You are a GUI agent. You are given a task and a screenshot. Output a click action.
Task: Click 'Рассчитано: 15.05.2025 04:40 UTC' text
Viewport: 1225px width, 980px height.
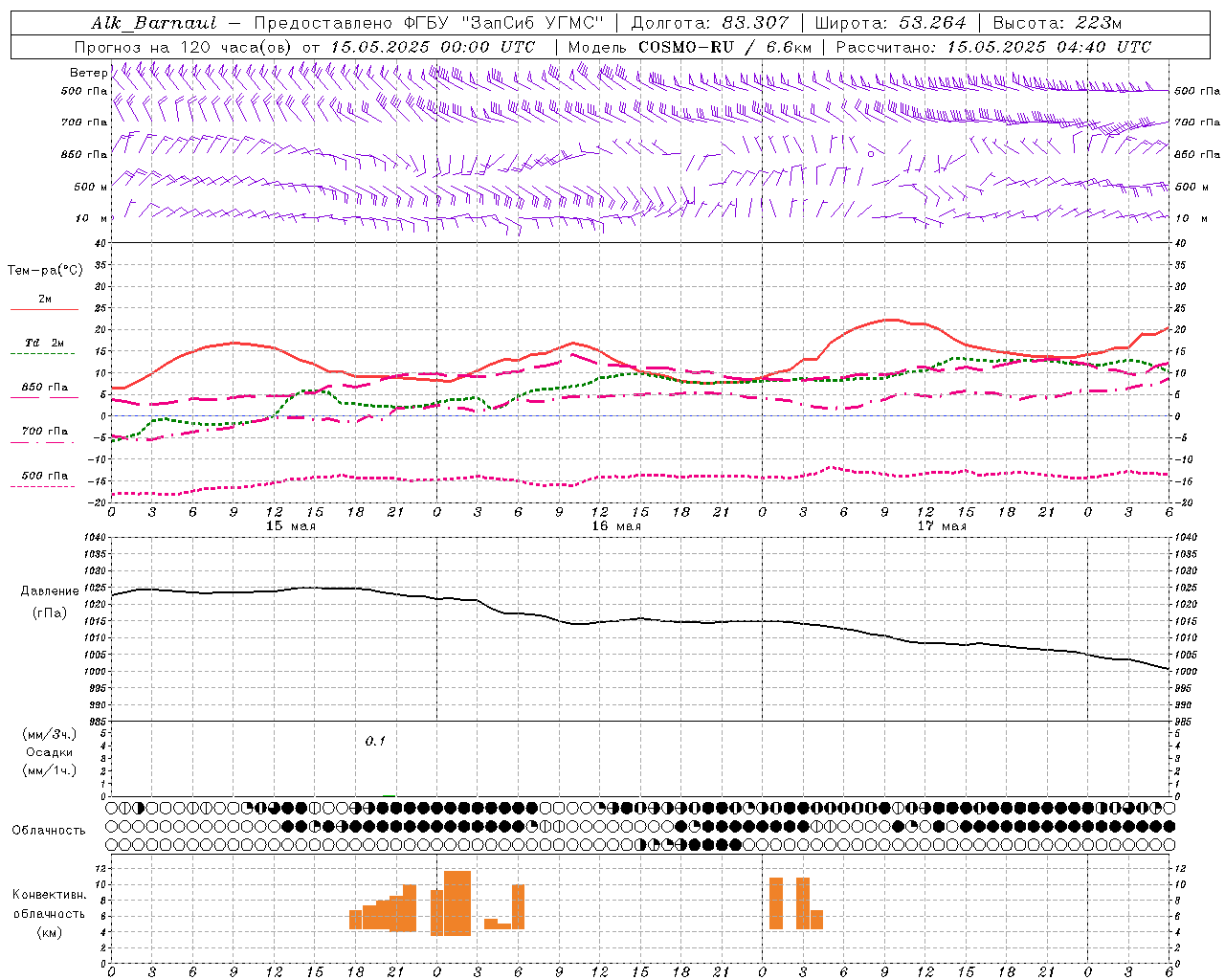pos(993,47)
